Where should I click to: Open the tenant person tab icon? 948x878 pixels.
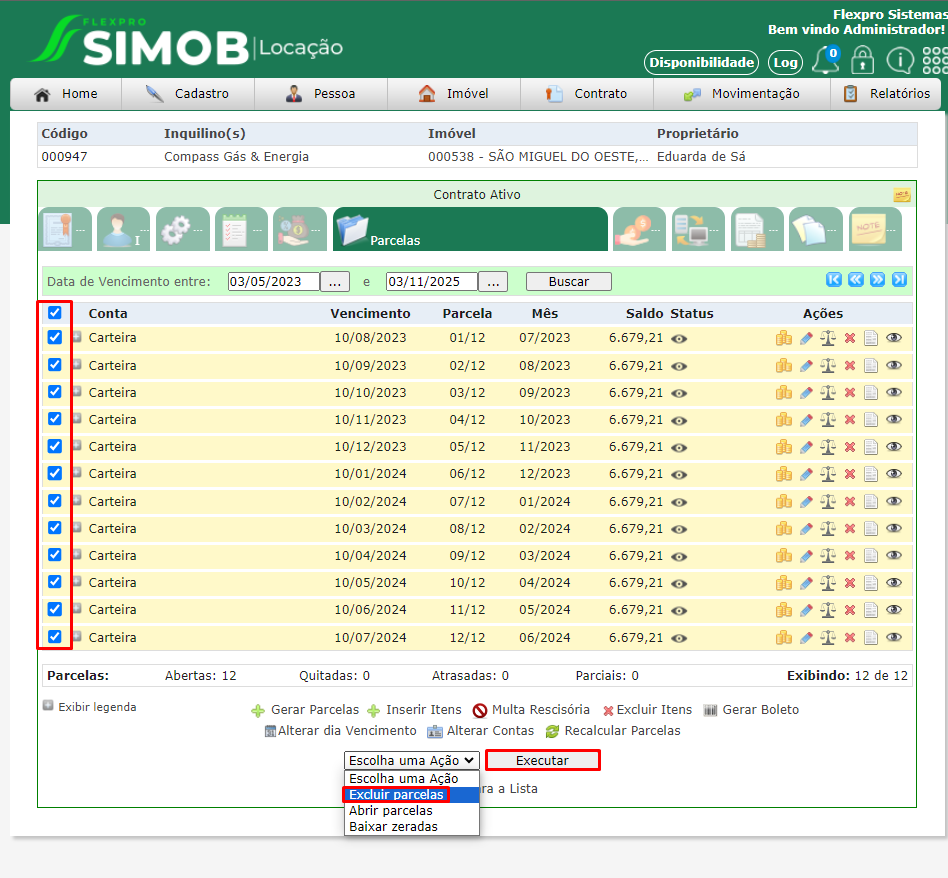pos(123,229)
